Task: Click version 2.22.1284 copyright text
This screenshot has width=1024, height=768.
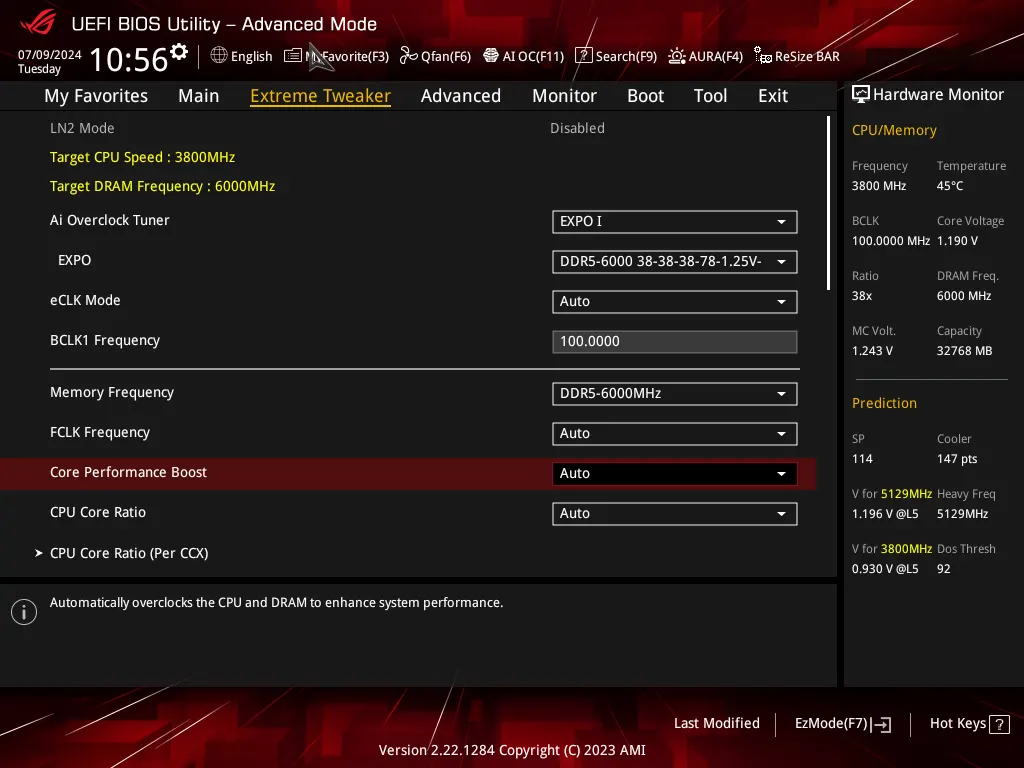Action: coord(512,750)
